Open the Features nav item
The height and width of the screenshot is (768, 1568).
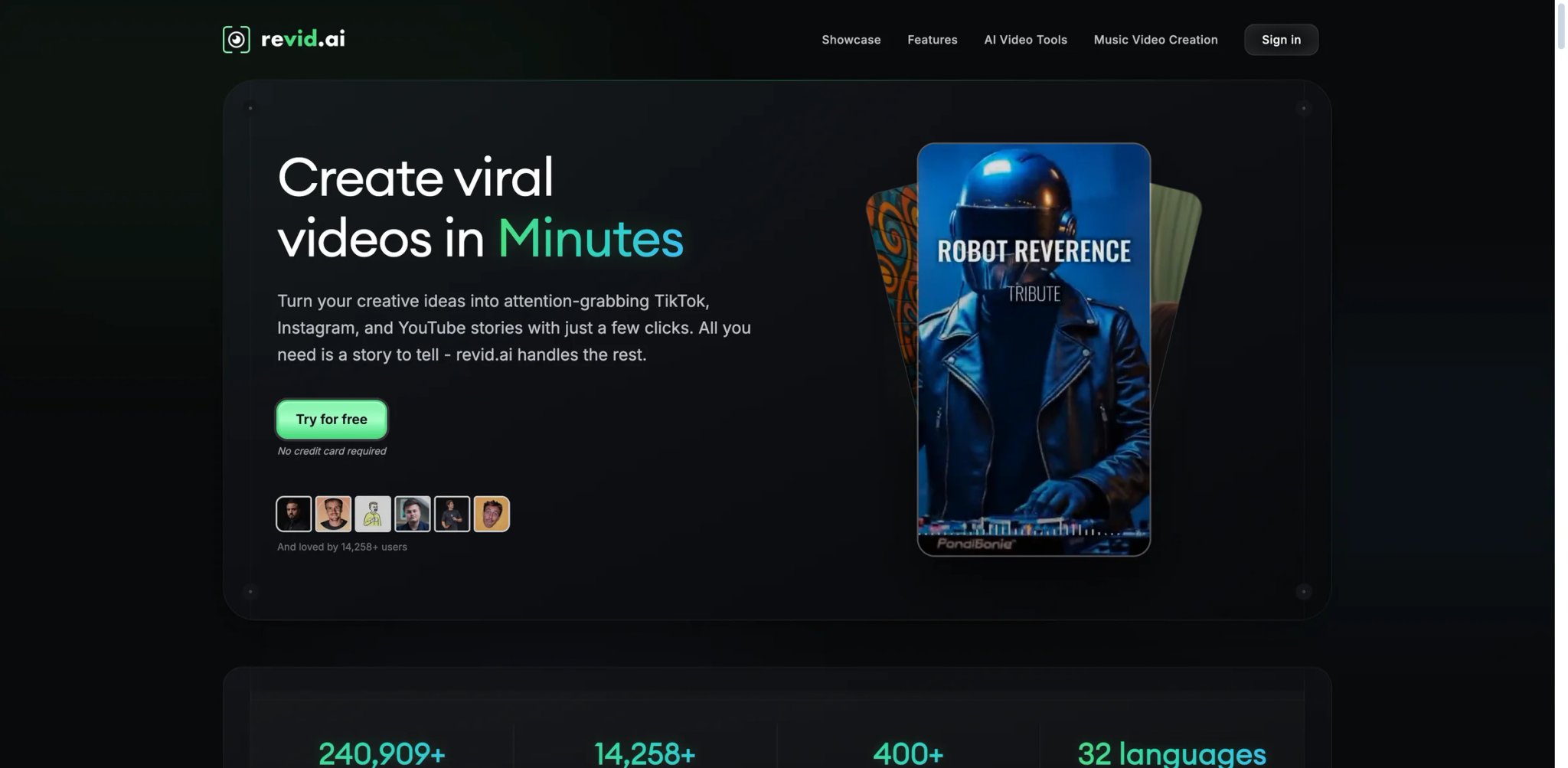pyautogui.click(x=932, y=40)
